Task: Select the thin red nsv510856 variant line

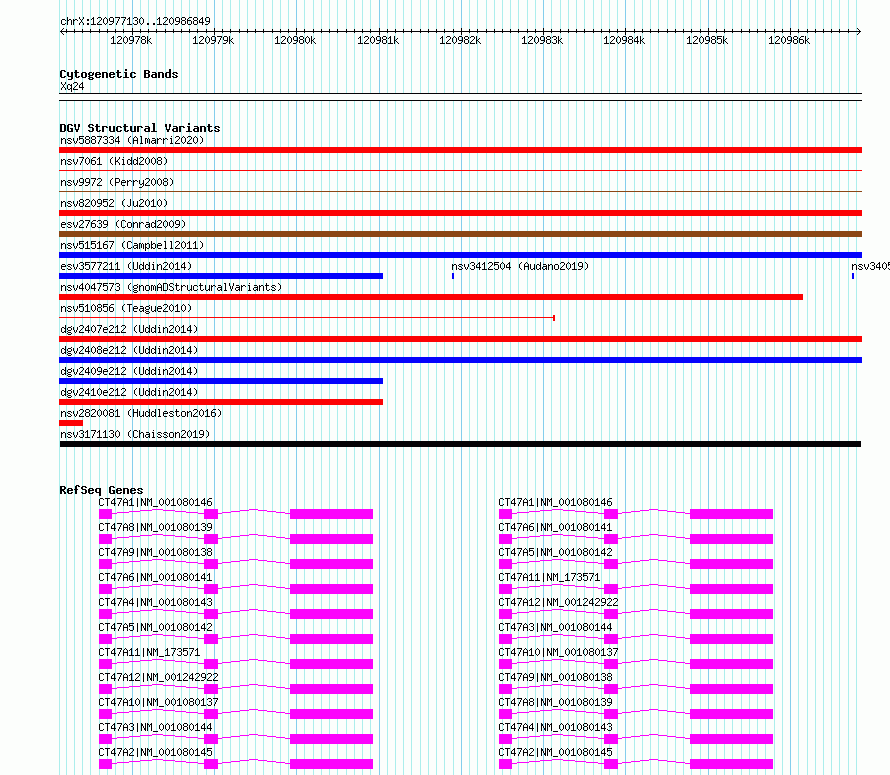Action: pyautogui.click(x=307, y=318)
